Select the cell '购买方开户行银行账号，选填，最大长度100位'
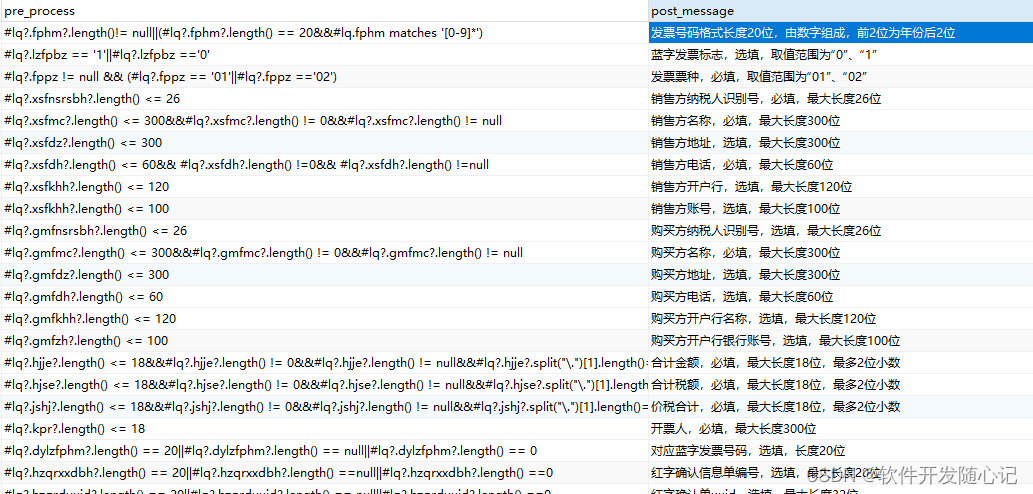 (841, 341)
